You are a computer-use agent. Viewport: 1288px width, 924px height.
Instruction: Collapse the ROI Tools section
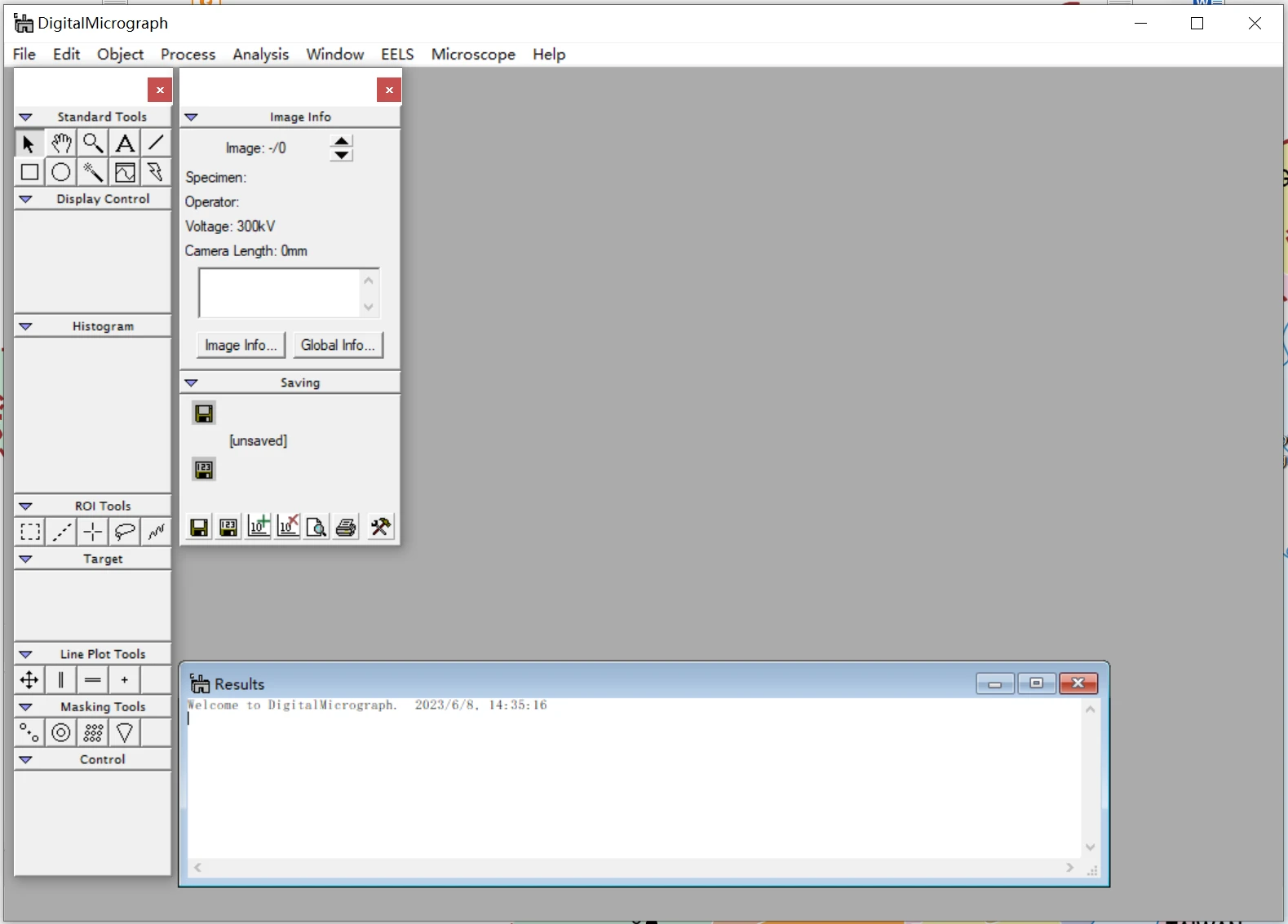coord(25,506)
